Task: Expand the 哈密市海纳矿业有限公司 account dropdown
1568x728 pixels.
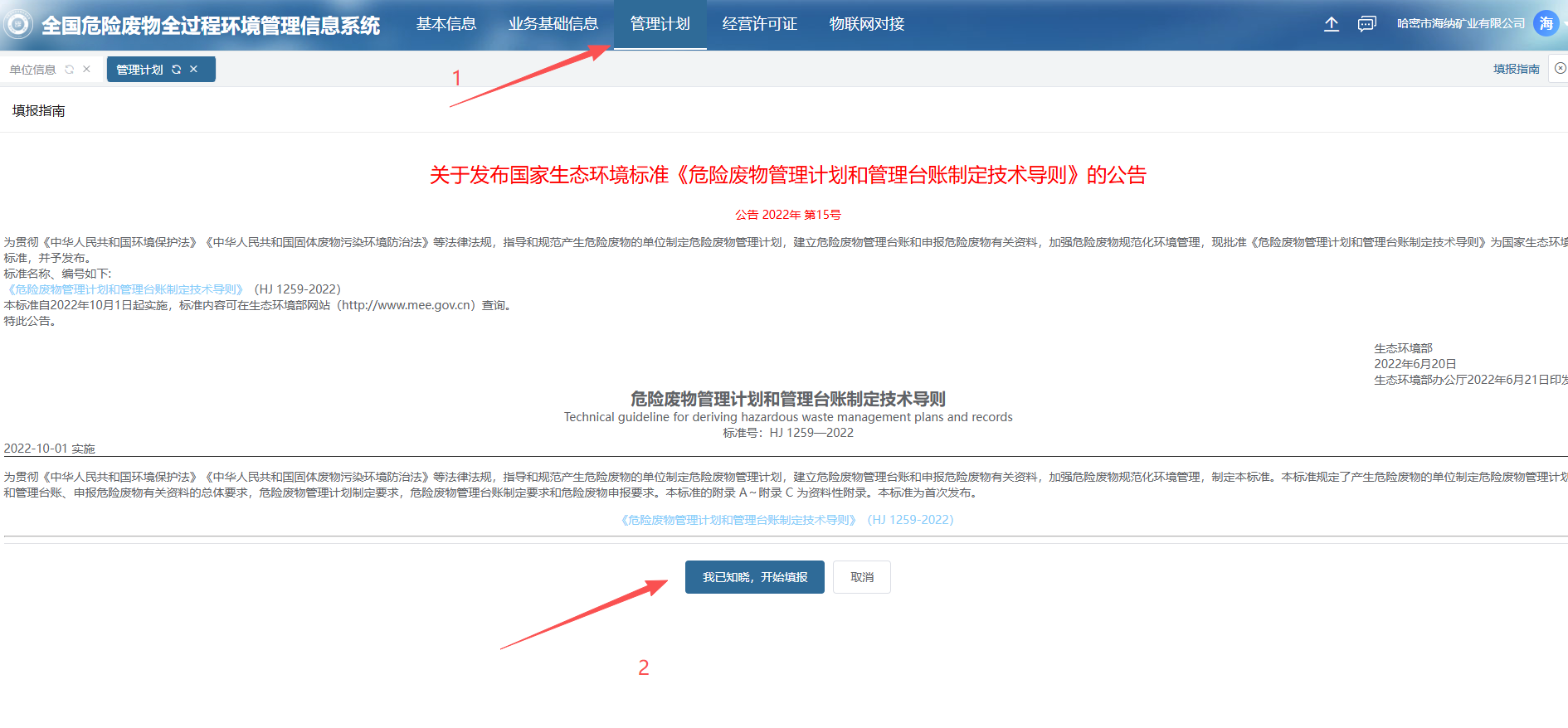Action: tap(1460, 24)
